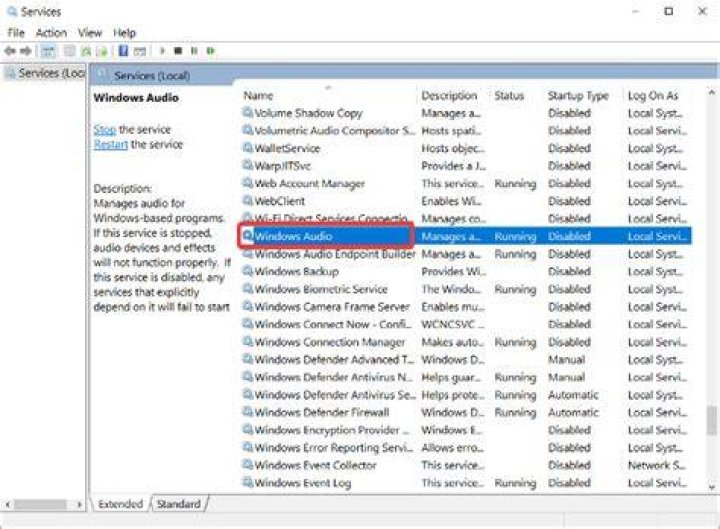Click Network S... logon of Event Collector
720x529 pixels.
(656, 465)
